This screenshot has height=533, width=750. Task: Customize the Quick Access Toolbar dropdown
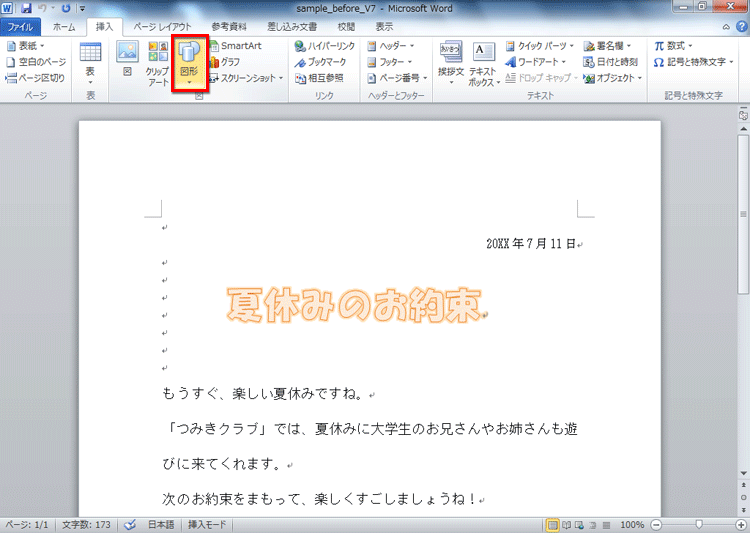tap(82, 9)
